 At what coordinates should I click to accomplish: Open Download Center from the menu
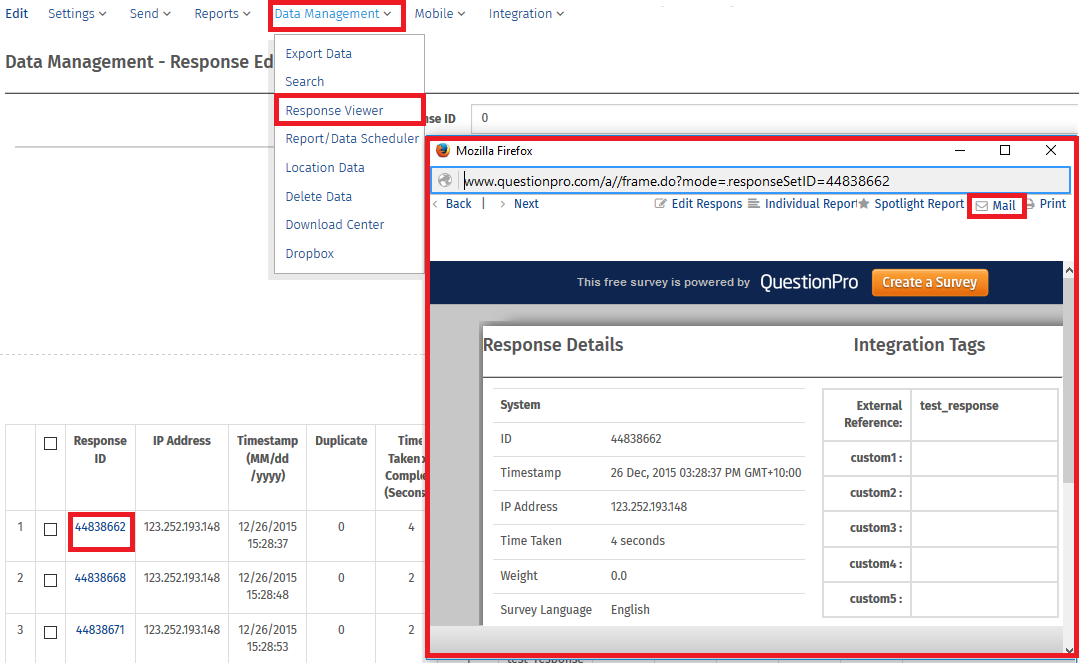(x=335, y=224)
